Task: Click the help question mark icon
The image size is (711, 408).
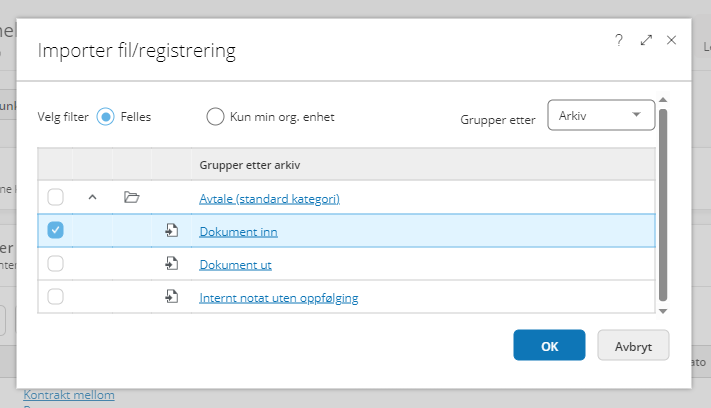Action: tap(619, 40)
